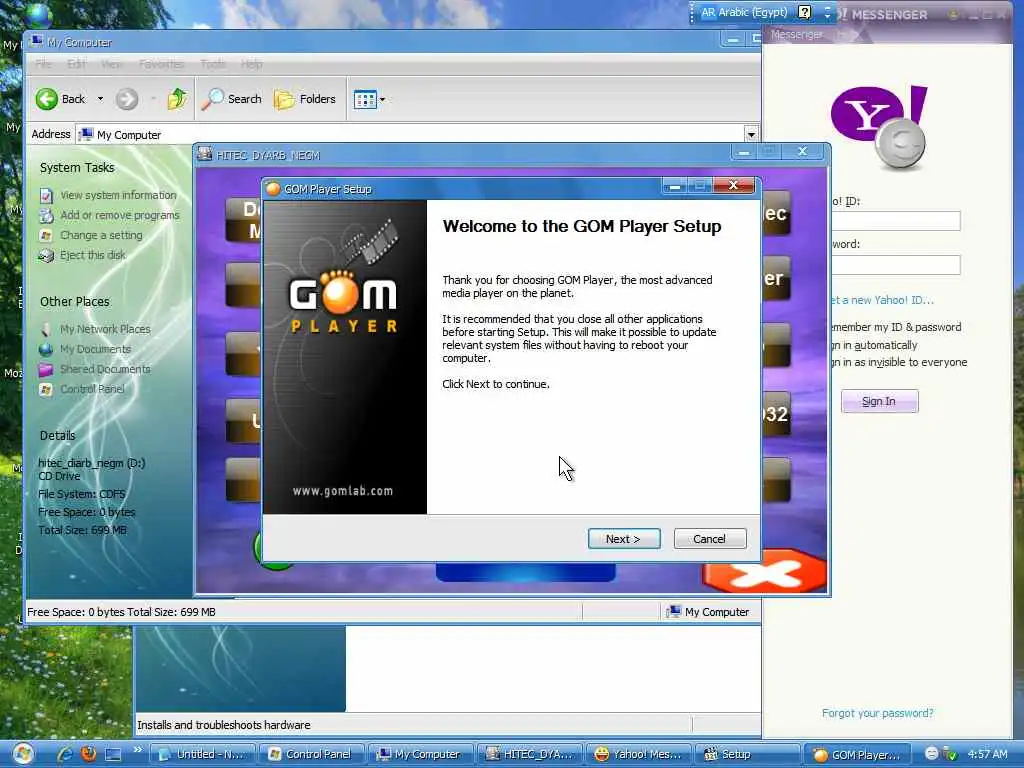
Task: Click the Yahoo Messenger logo
Action: 879,127
